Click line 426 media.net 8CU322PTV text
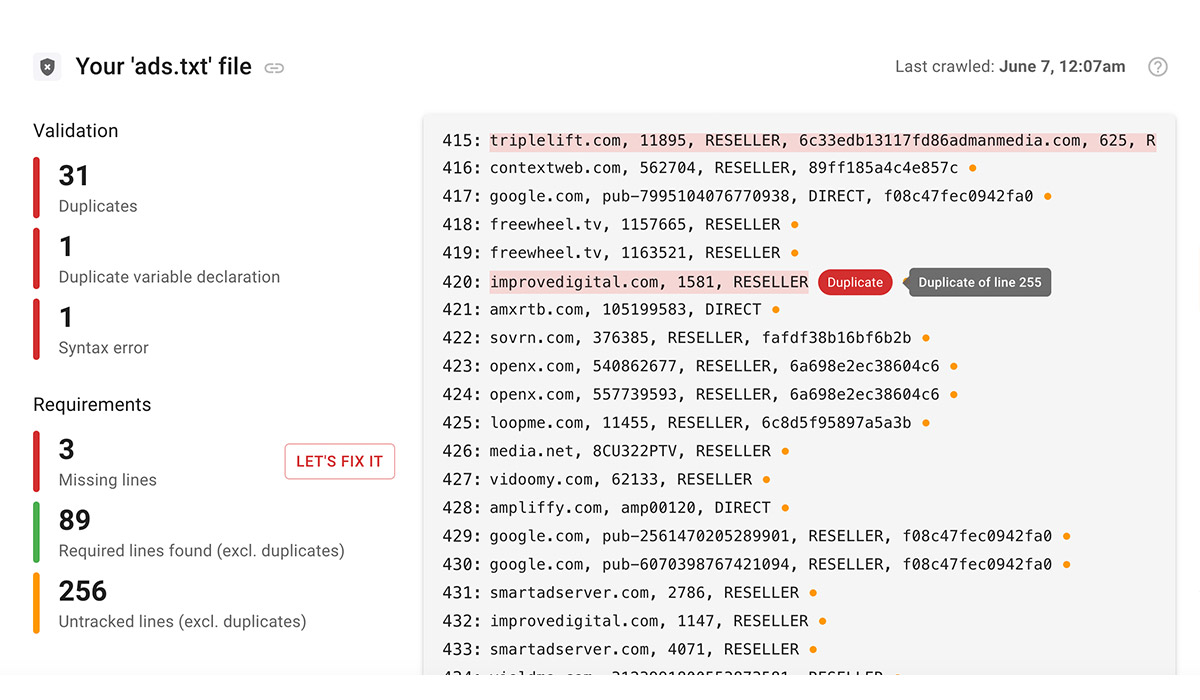This screenshot has width=1200, height=700. (630, 452)
